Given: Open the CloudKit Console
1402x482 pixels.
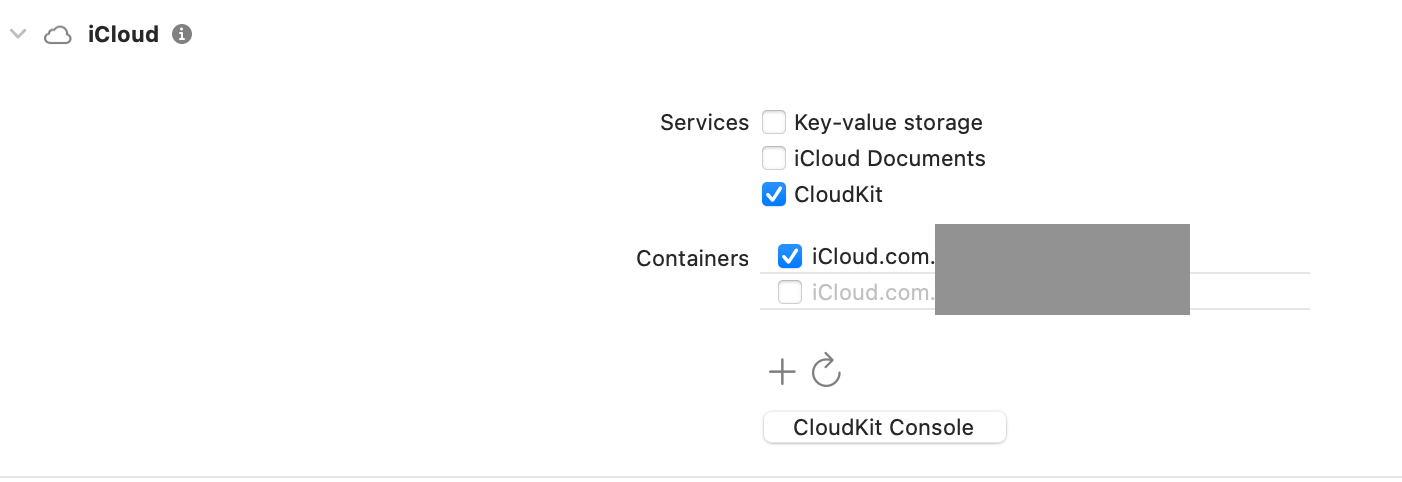Looking at the screenshot, I should point(884,427).
